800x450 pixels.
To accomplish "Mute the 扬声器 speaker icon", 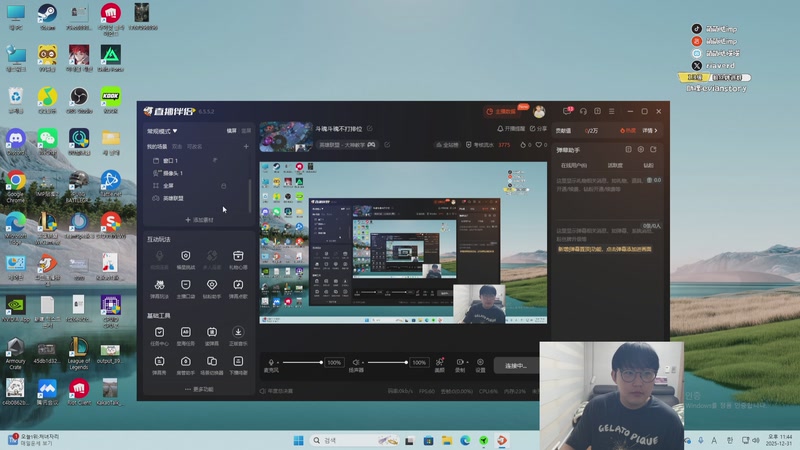I will click(356, 362).
